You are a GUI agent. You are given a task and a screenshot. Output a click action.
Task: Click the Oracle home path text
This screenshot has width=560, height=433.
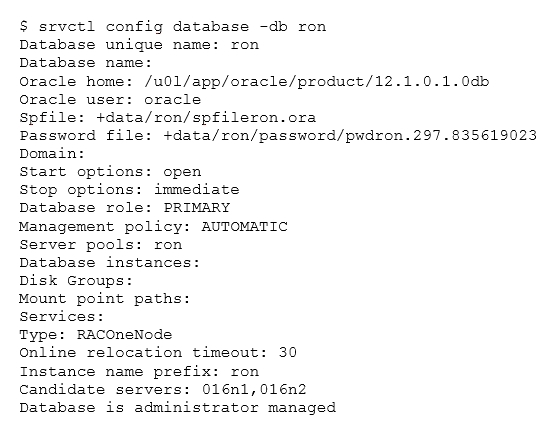[x=316, y=82]
